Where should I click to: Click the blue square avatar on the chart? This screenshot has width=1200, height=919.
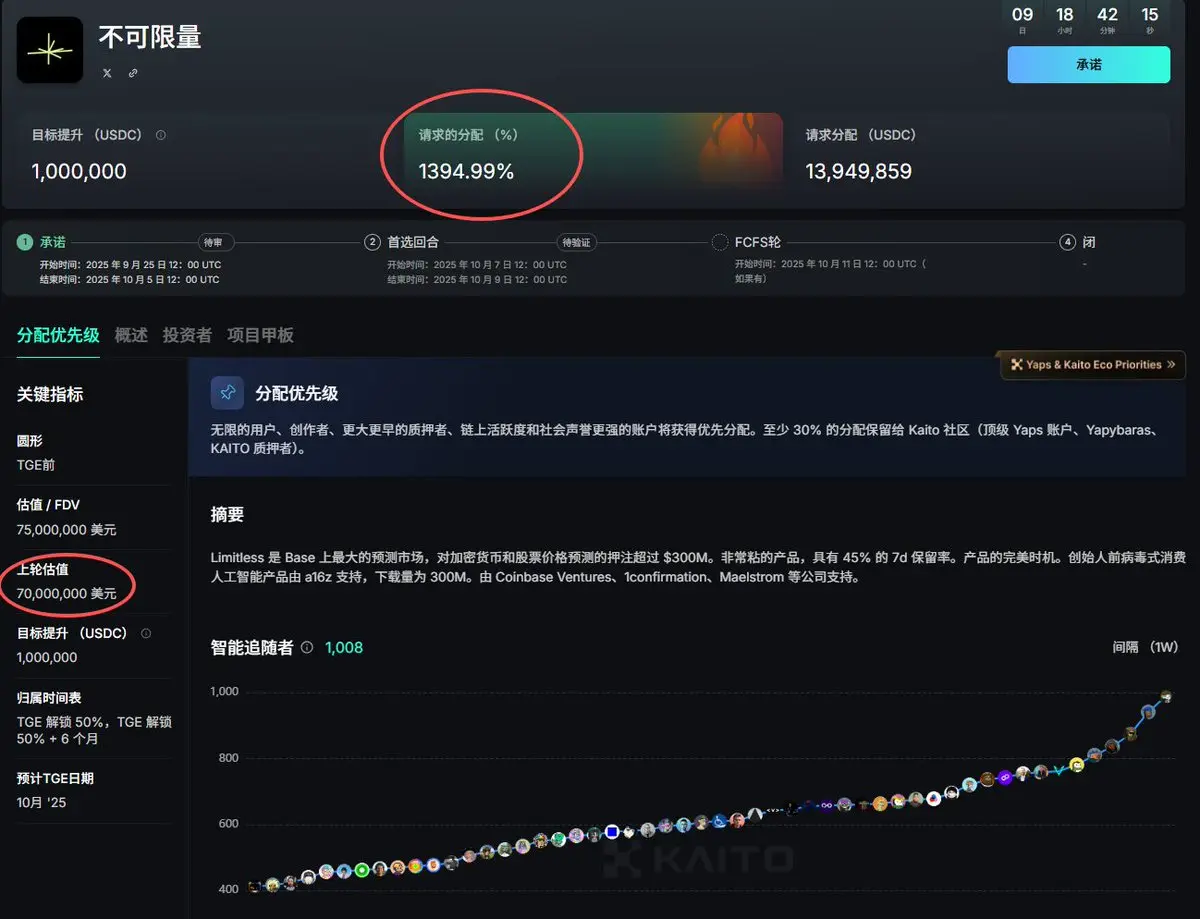pyautogui.click(x=612, y=832)
